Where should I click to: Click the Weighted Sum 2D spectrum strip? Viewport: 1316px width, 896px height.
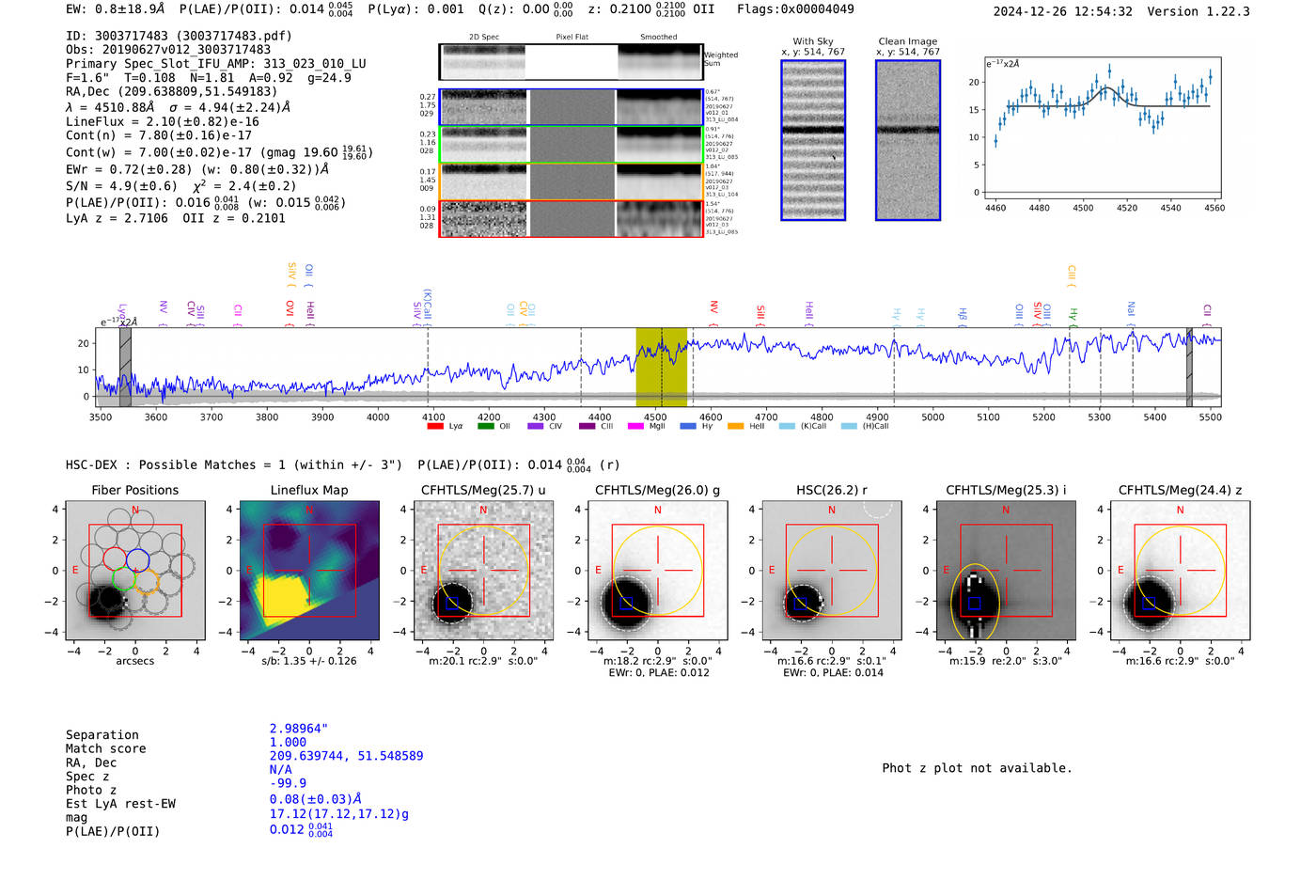pos(571,62)
